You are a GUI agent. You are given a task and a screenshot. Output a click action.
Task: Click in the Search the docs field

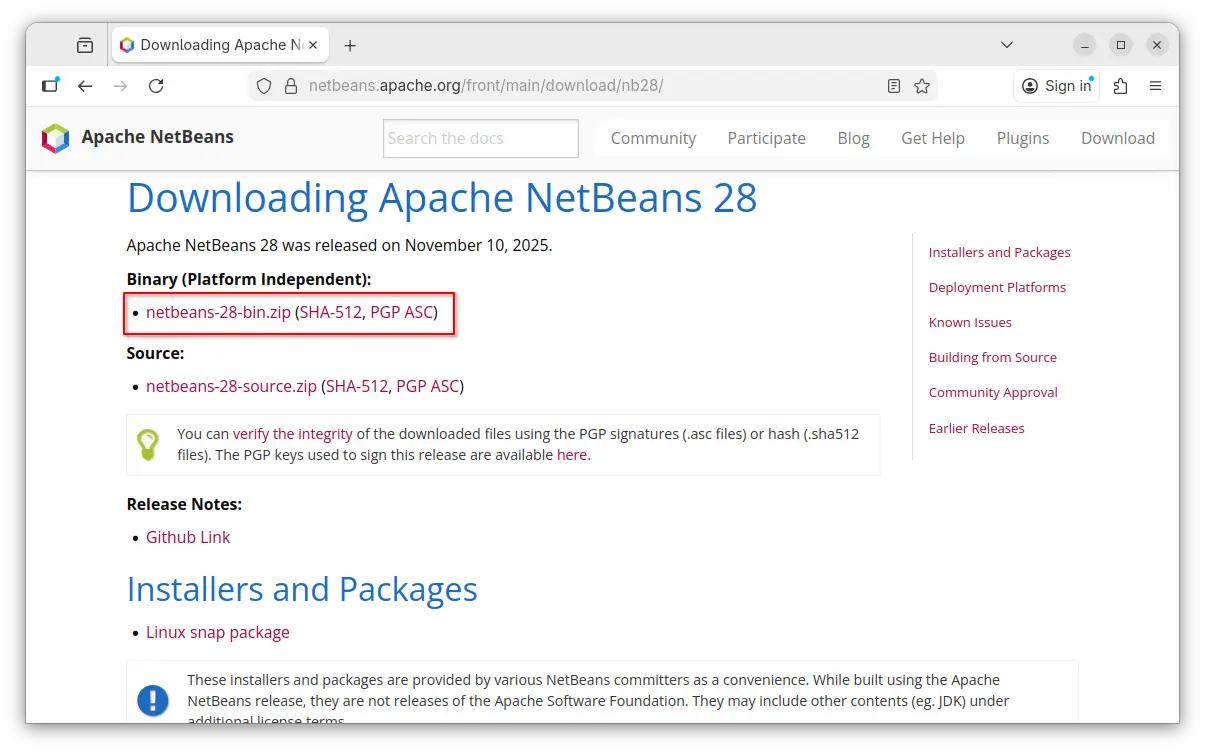pos(480,138)
